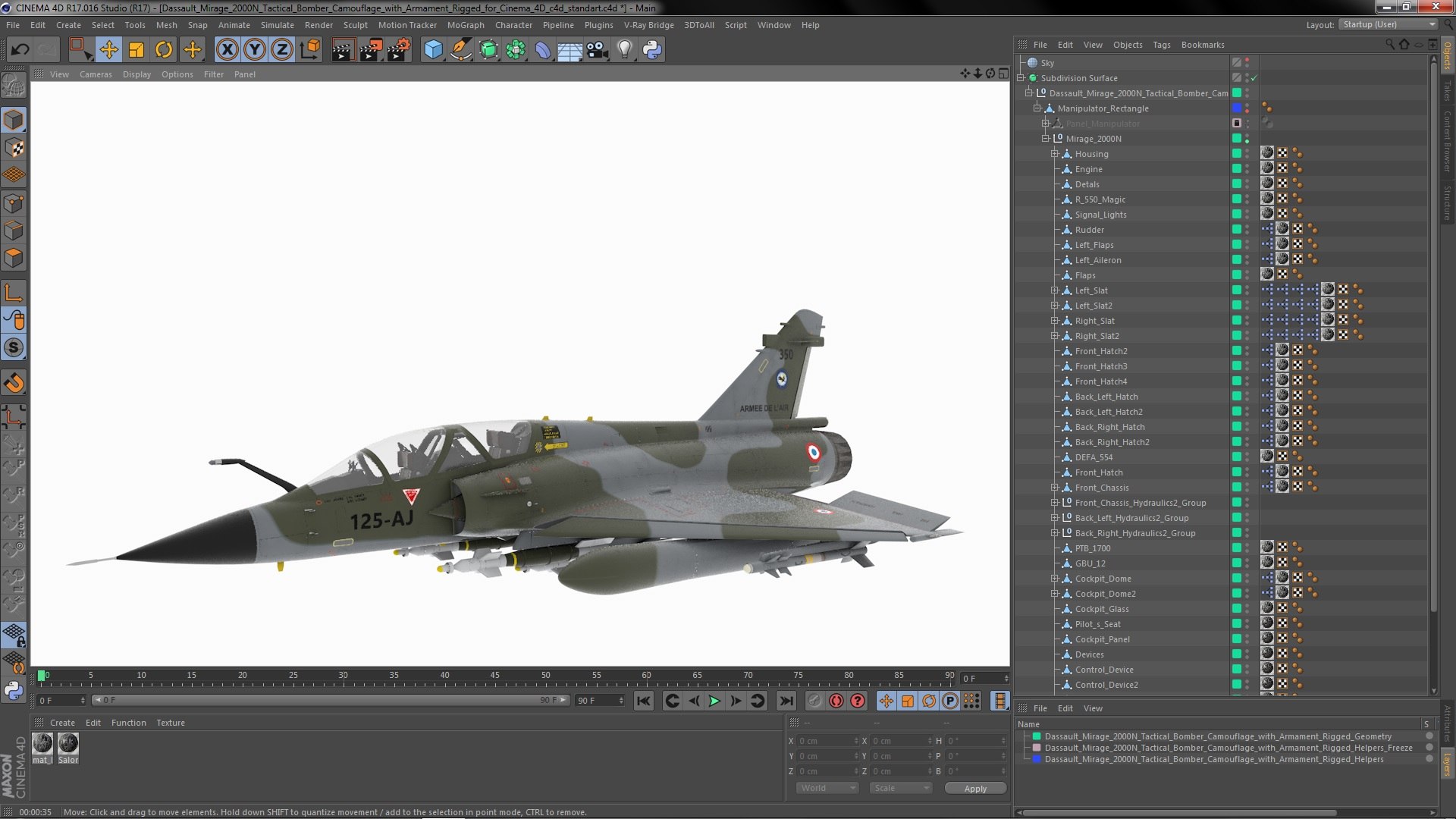Screen dimensions: 1456x819
Task: Enable Polygons mode in left palette
Action: [14, 258]
